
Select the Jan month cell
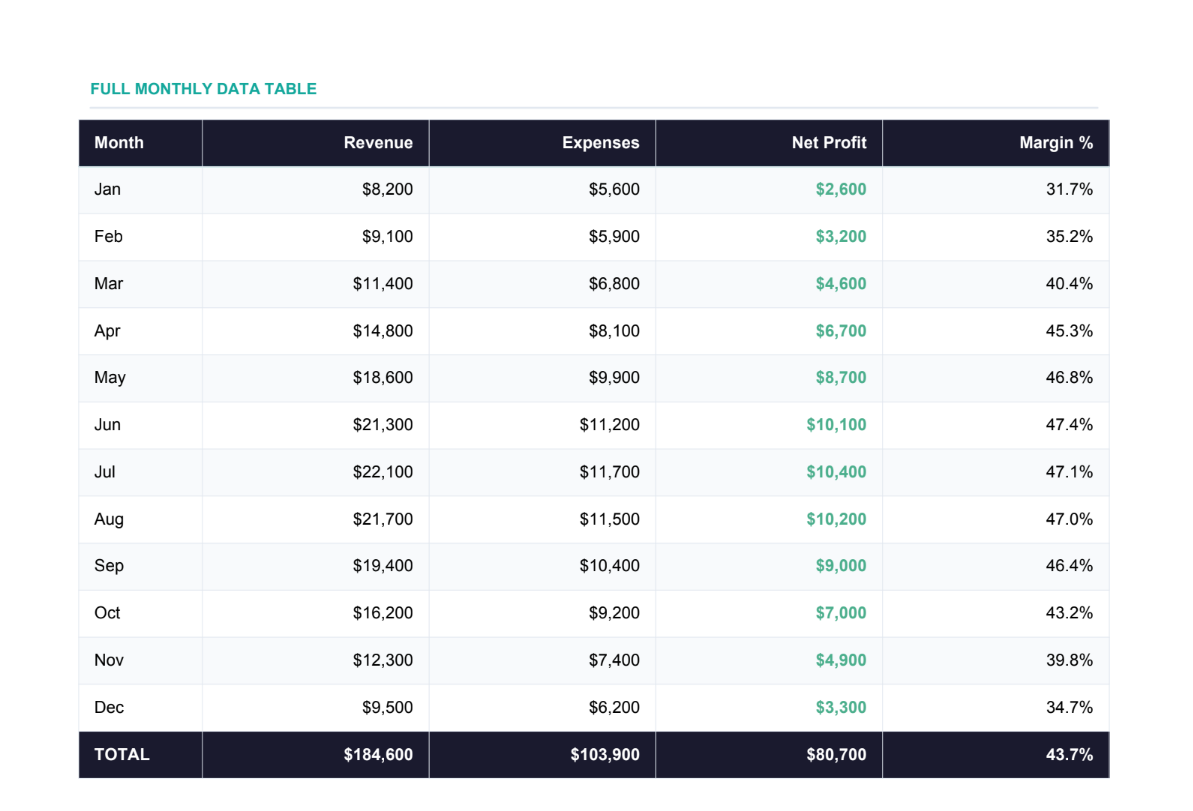click(107, 189)
